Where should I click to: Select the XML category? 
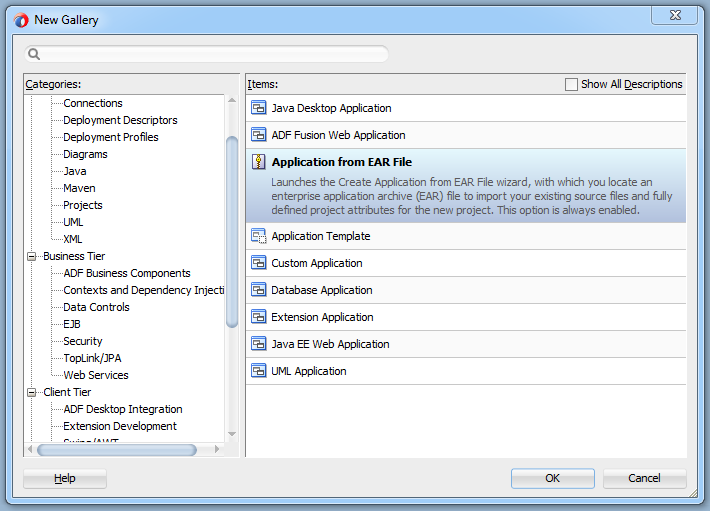[x=72, y=239]
